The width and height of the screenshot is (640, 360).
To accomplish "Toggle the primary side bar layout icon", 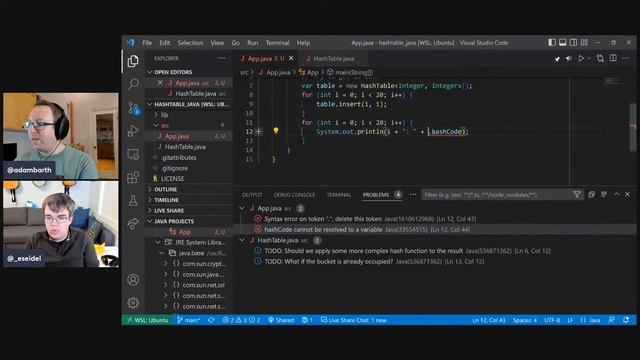I will [x=552, y=42].
